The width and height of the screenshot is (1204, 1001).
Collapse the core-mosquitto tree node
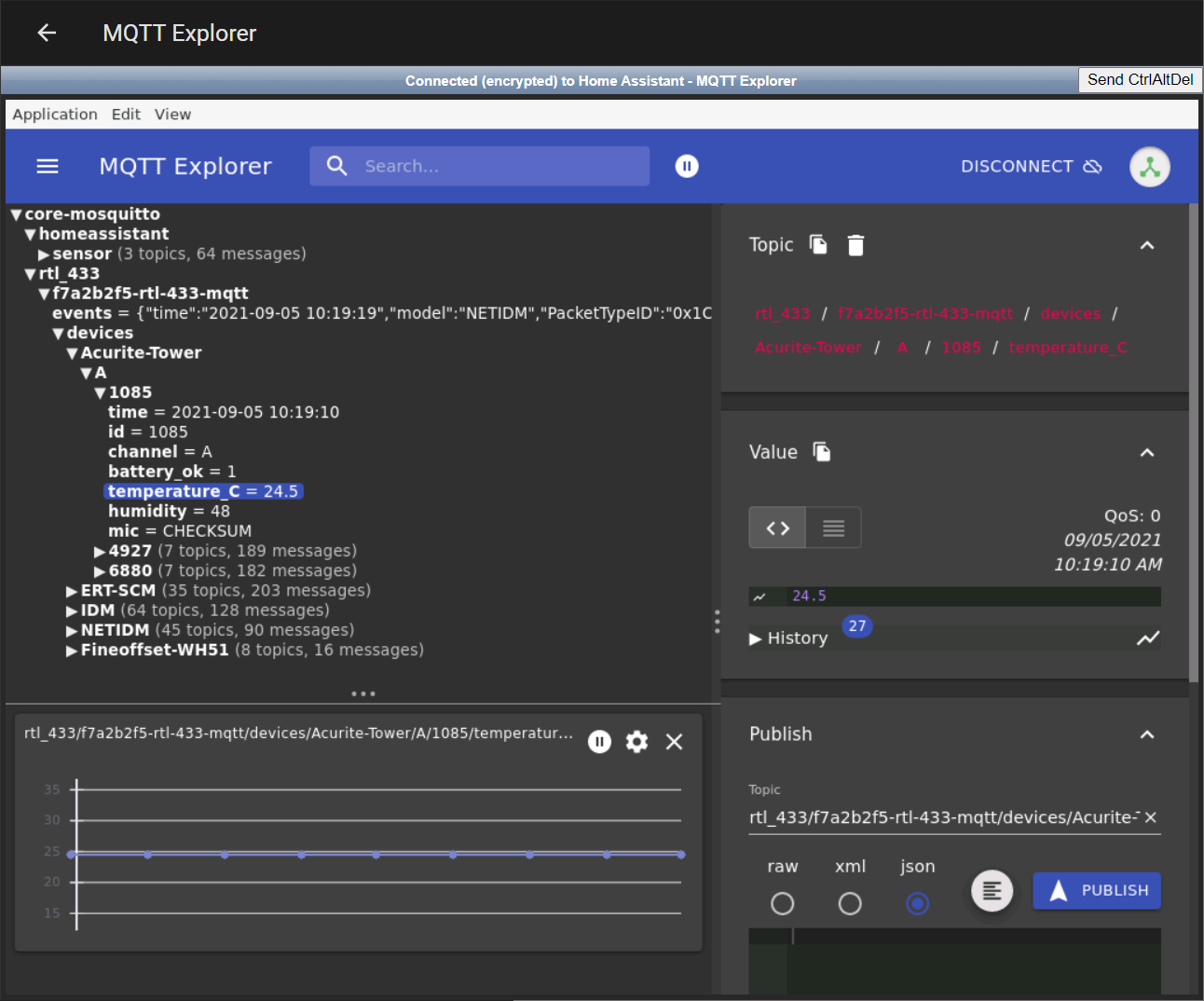click(16, 215)
